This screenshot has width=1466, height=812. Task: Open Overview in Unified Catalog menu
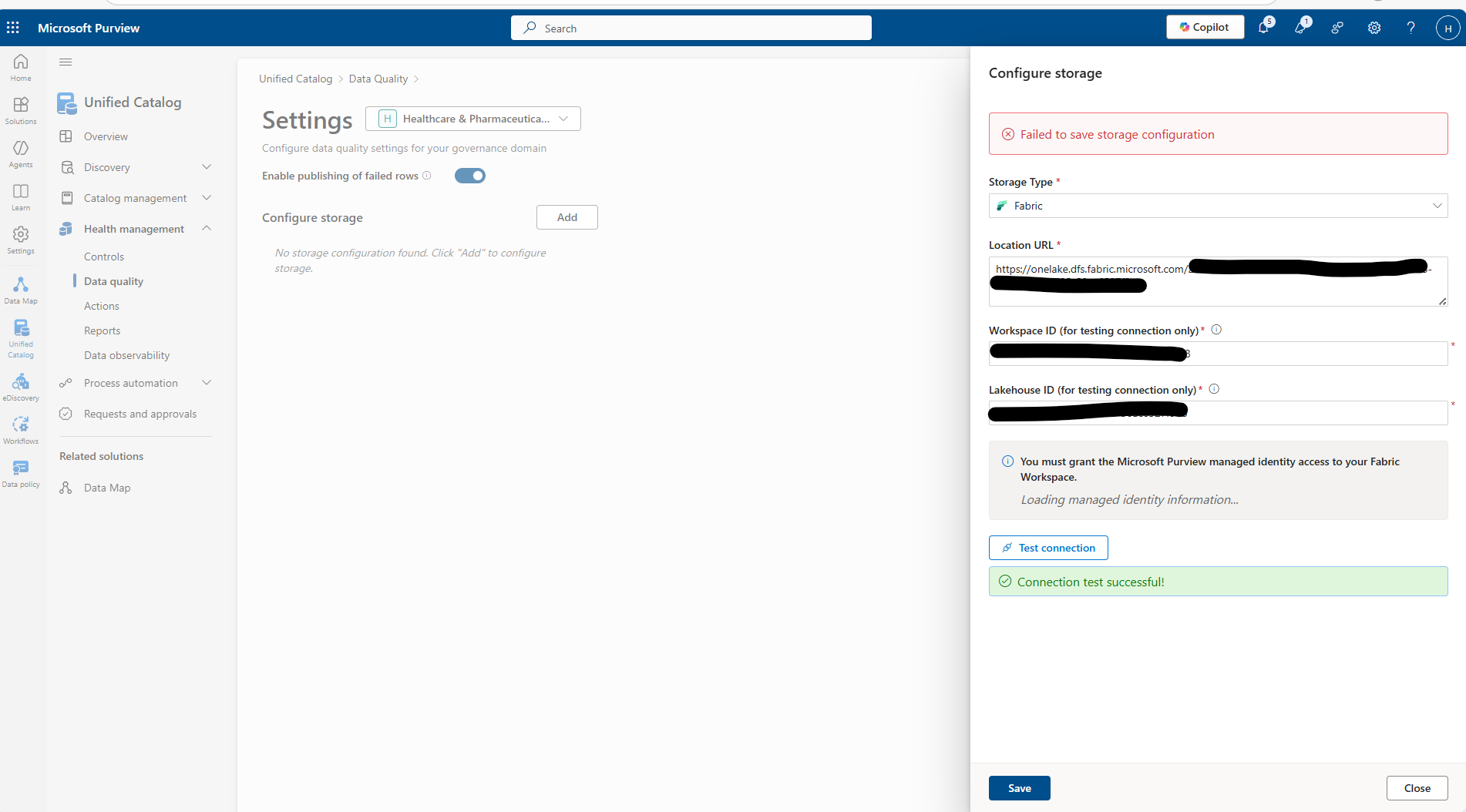tap(106, 136)
